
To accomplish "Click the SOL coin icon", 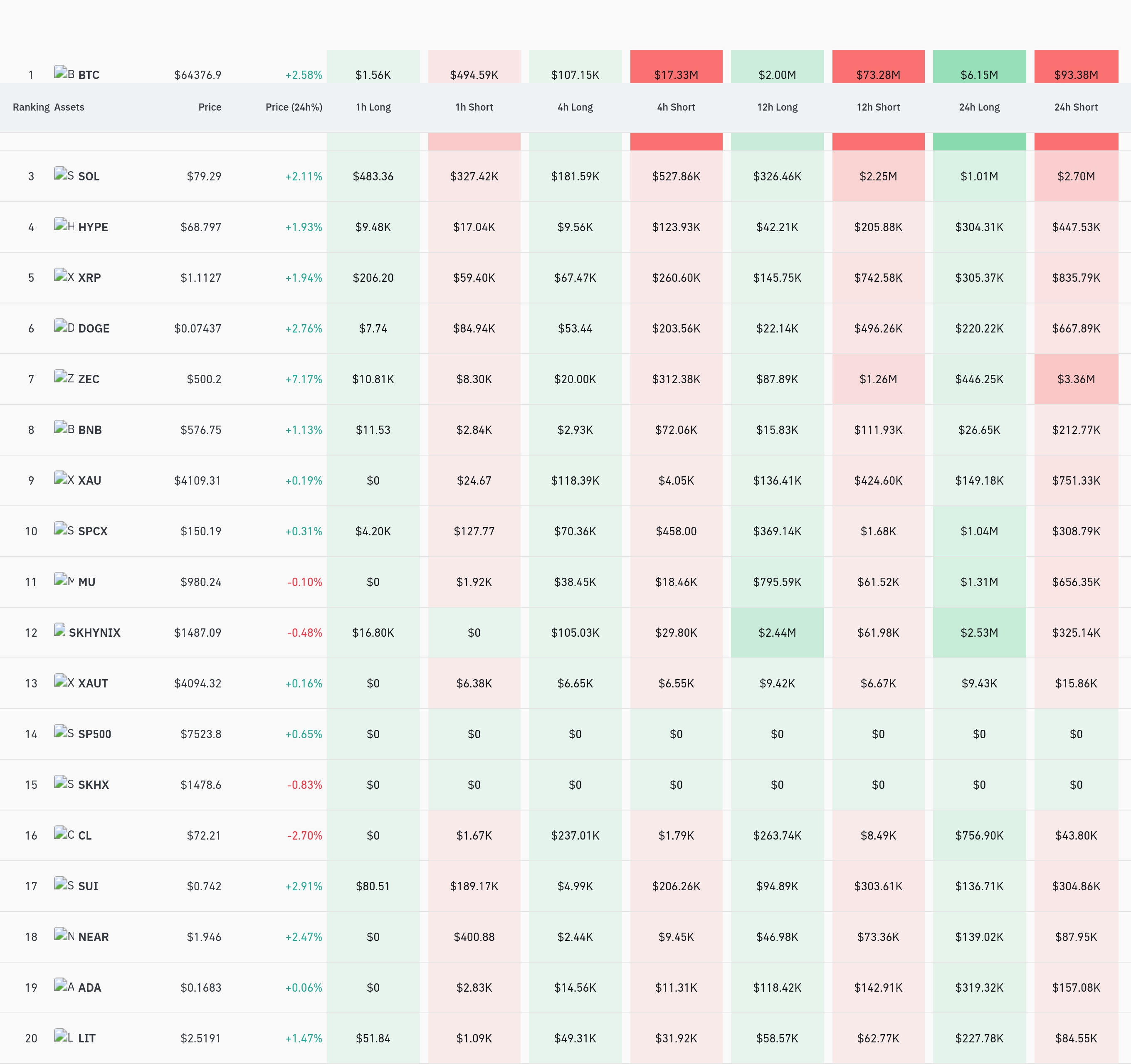I will (64, 175).
